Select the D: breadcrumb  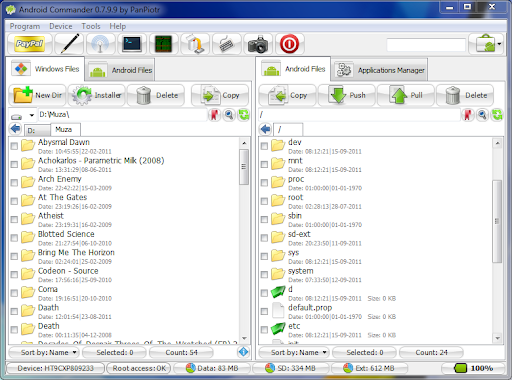[37, 130]
